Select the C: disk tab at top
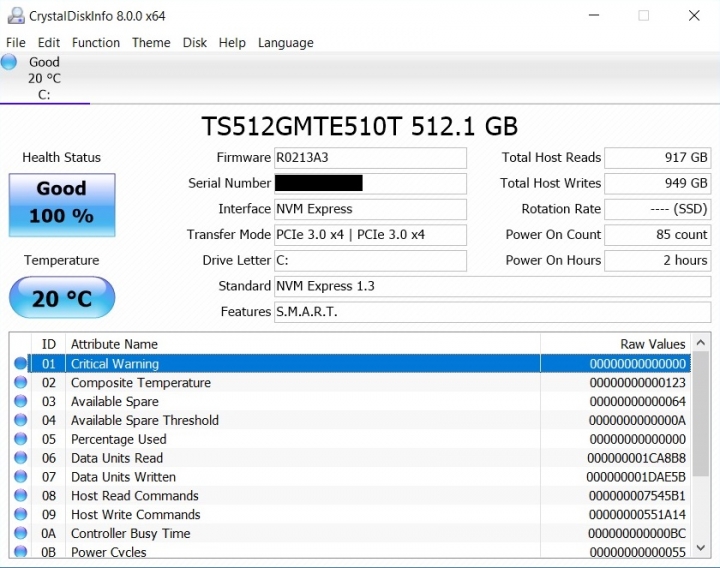 click(x=45, y=78)
